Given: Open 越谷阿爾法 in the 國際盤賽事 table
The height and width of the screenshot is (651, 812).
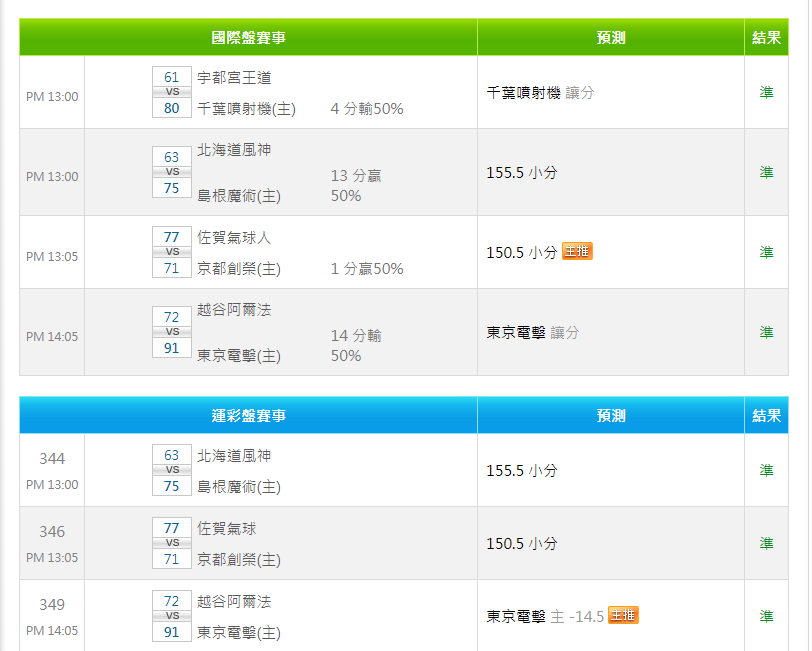Looking at the screenshot, I should [x=234, y=310].
